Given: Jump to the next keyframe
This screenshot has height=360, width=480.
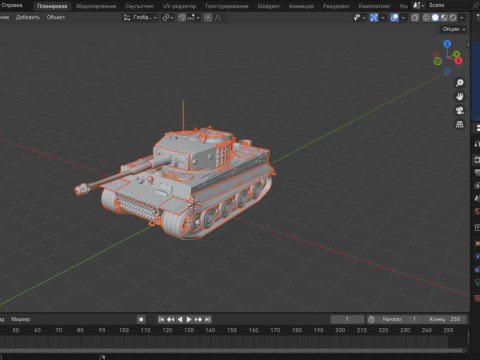Looking at the screenshot, I should tap(198, 319).
